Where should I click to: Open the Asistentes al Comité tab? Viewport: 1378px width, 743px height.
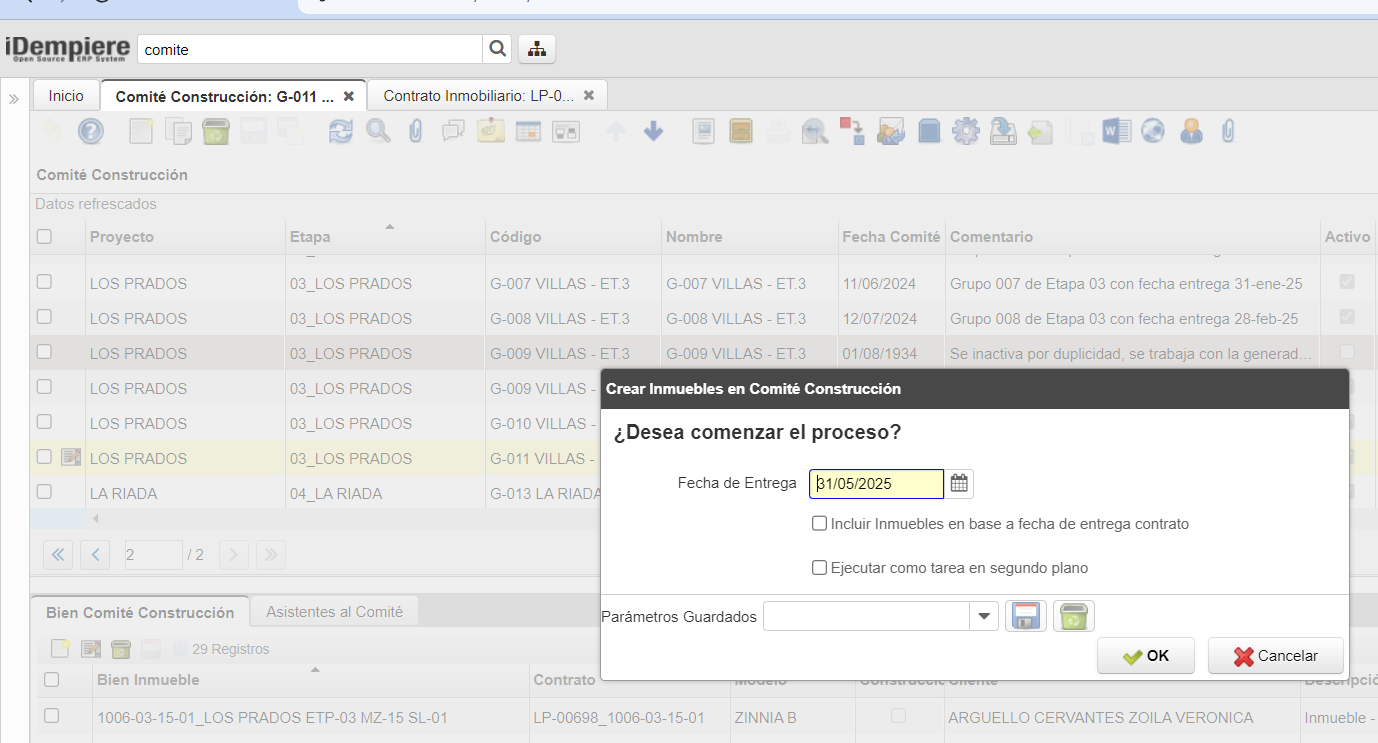pos(334,611)
